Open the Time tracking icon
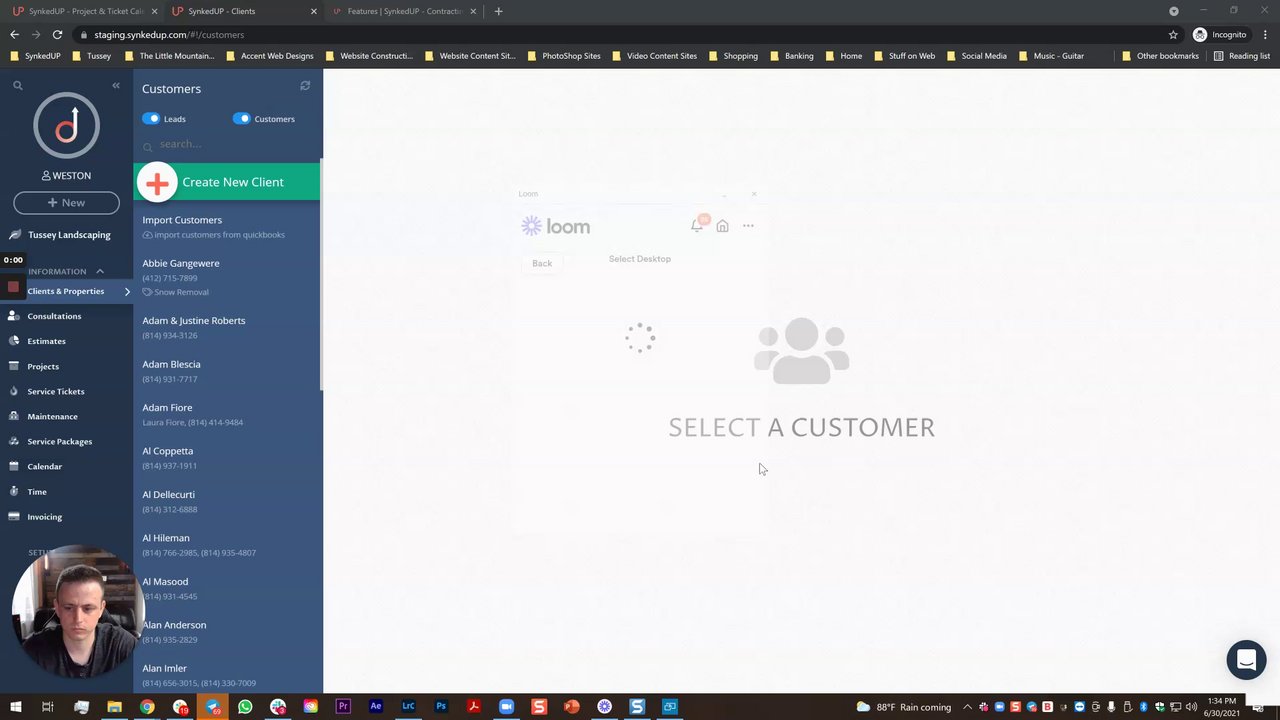Image resolution: width=1280 pixels, height=720 pixels. pyautogui.click(x=14, y=491)
